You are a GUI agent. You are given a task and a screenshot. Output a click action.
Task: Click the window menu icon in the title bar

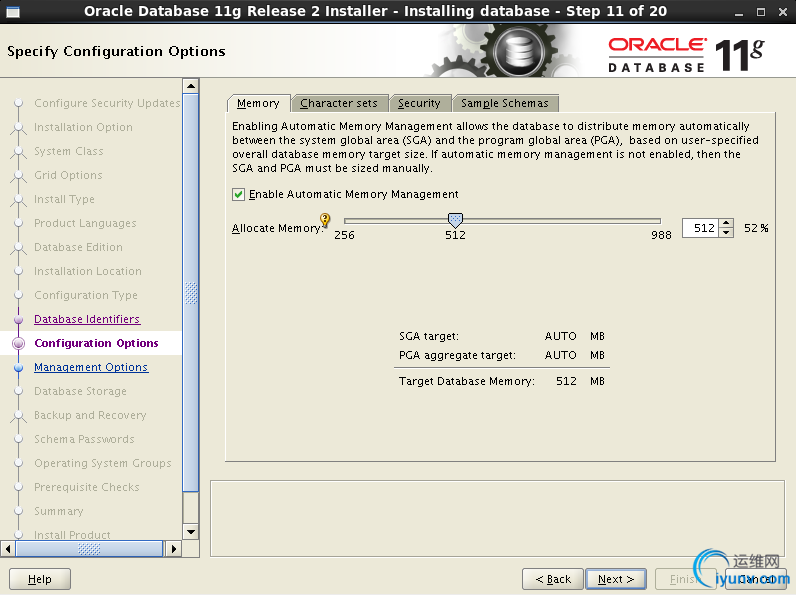click(x=12, y=12)
